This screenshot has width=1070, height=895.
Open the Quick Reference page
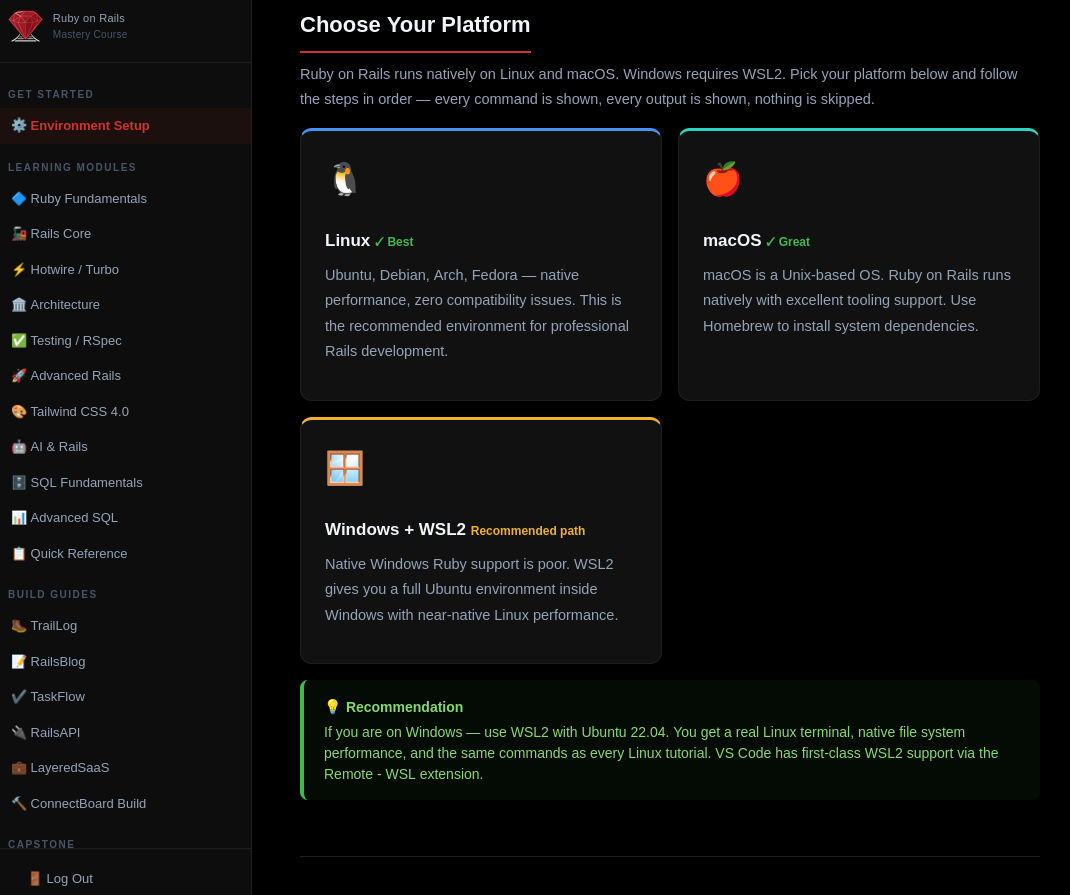coord(126,553)
